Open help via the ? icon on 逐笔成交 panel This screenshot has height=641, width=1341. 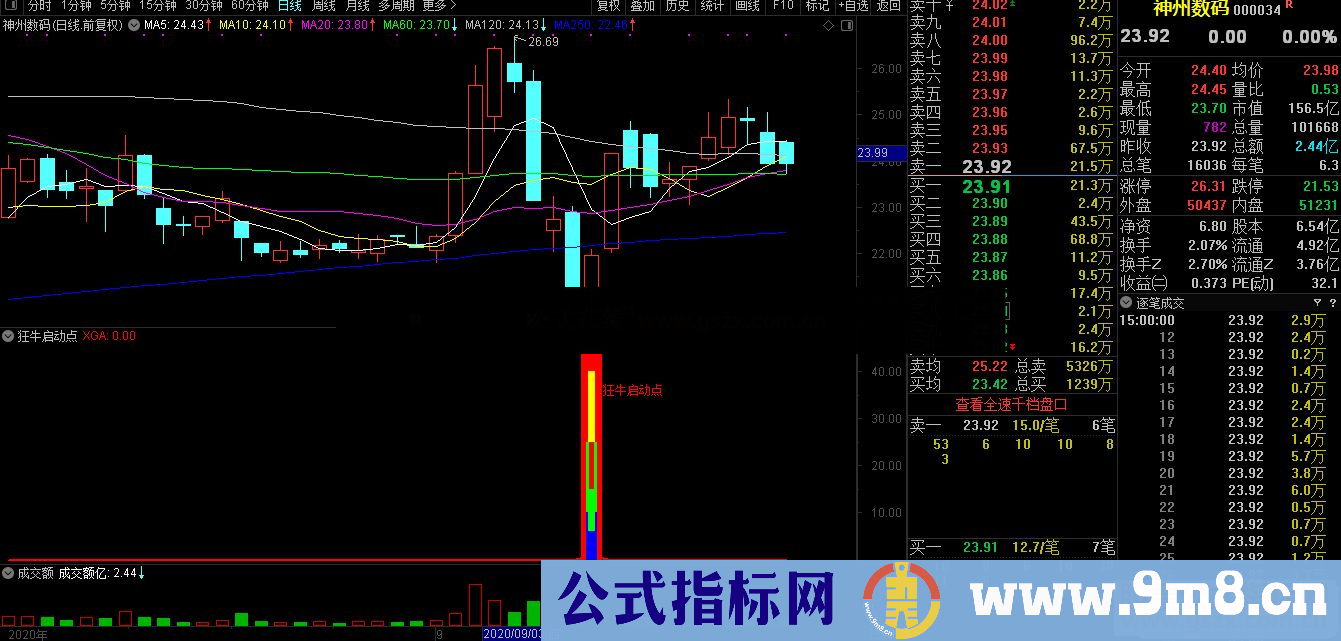tap(1333, 303)
